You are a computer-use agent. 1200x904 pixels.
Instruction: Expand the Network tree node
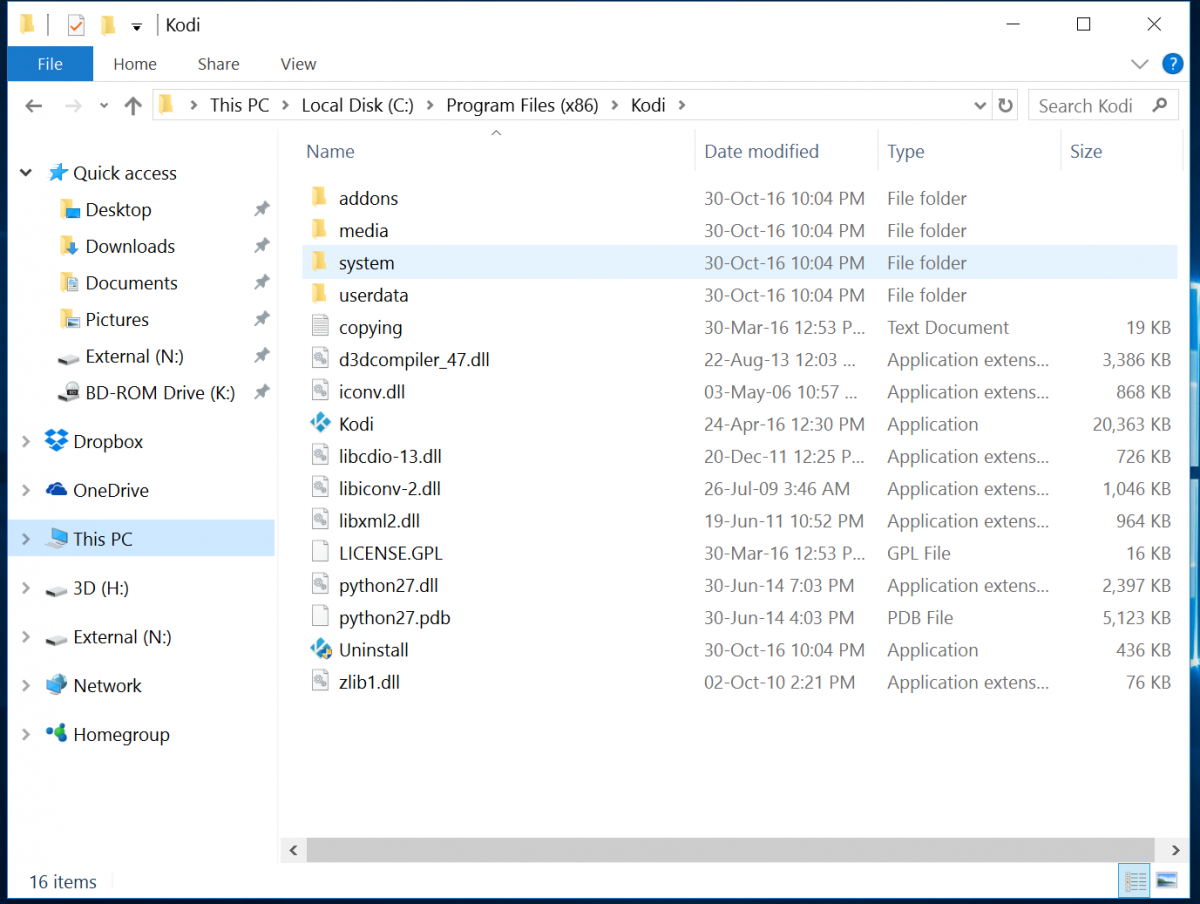click(26, 686)
